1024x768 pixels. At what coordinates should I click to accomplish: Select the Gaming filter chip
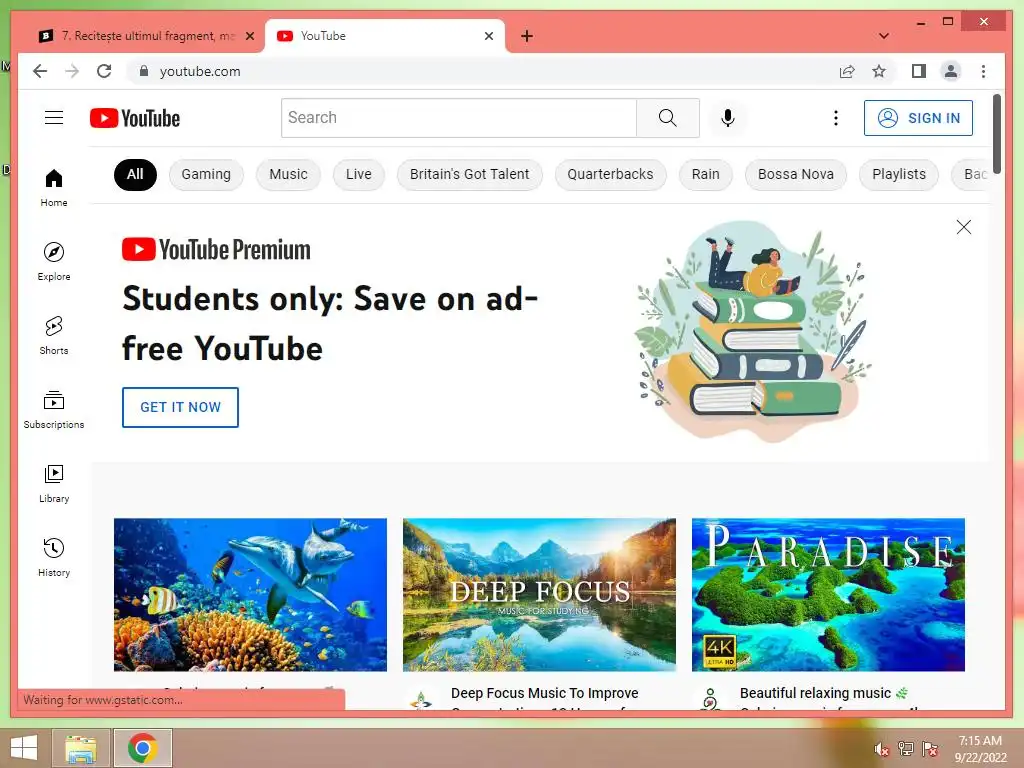tap(206, 174)
